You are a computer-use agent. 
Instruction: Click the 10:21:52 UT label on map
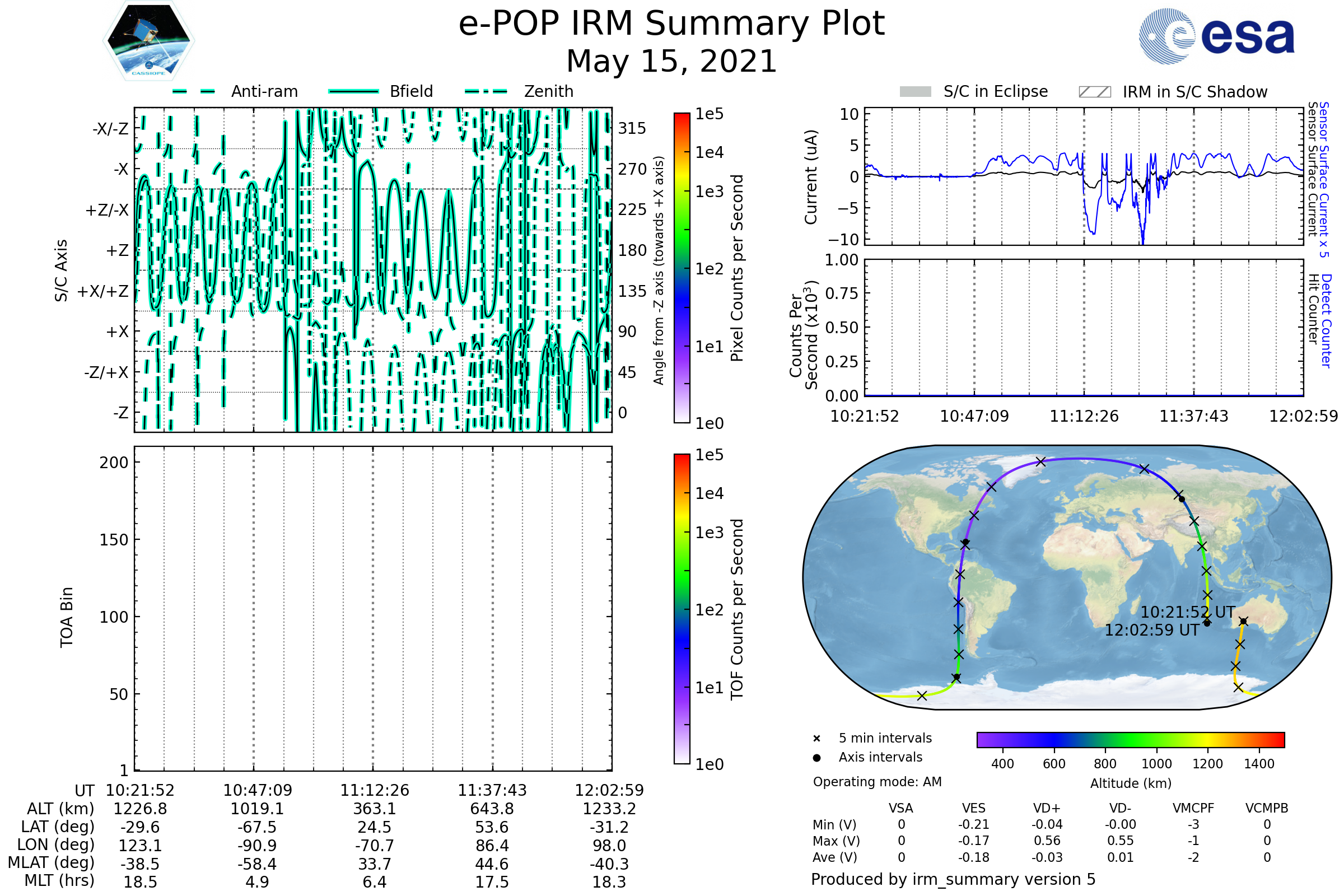pyautogui.click(x=1187, y=613)
